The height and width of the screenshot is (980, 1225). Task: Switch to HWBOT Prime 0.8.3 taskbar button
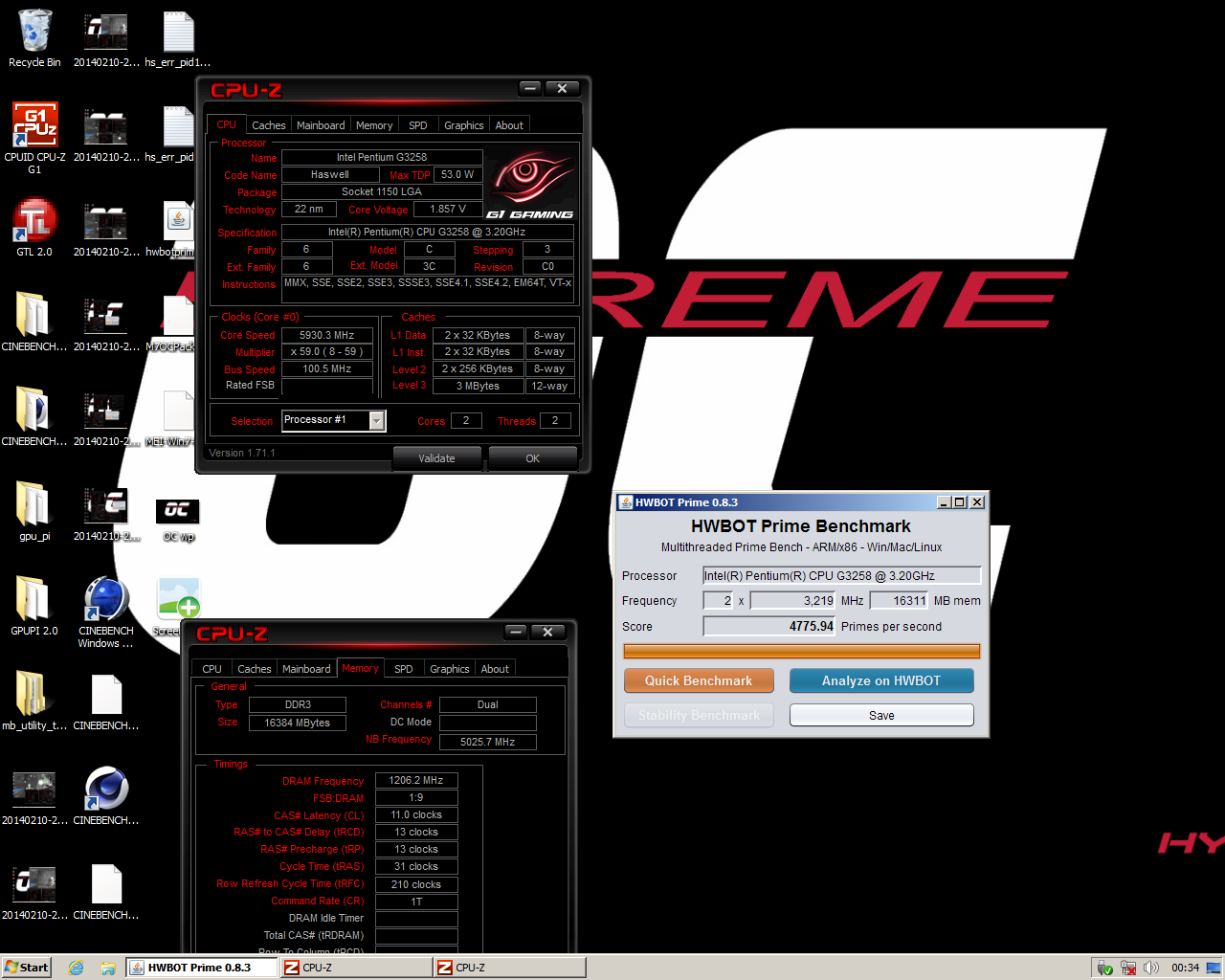point(202,968)
